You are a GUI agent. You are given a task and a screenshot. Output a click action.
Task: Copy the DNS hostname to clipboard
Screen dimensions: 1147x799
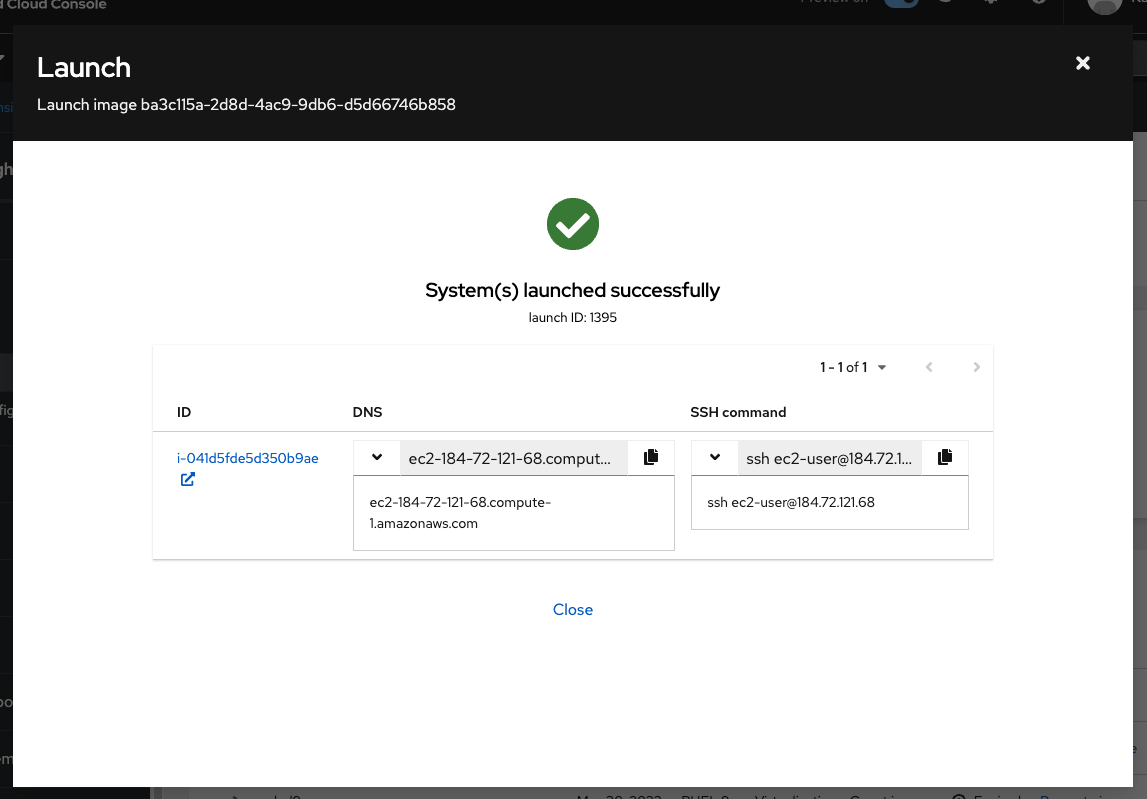click(x=651, y=457)
